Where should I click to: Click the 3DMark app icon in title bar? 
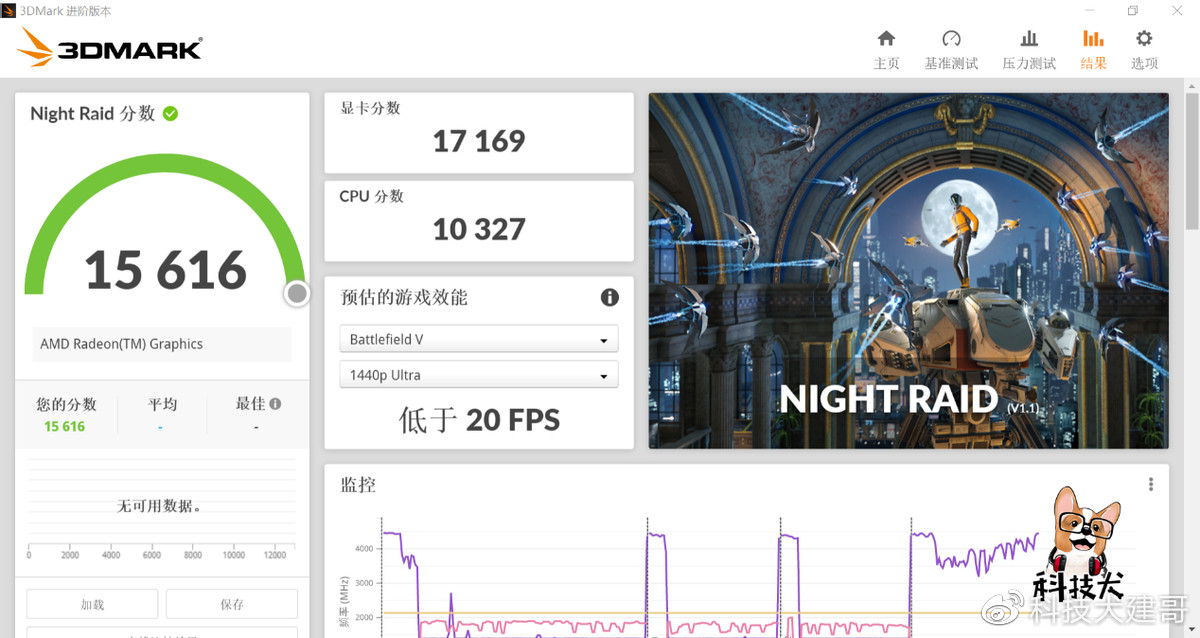(10, 11)
